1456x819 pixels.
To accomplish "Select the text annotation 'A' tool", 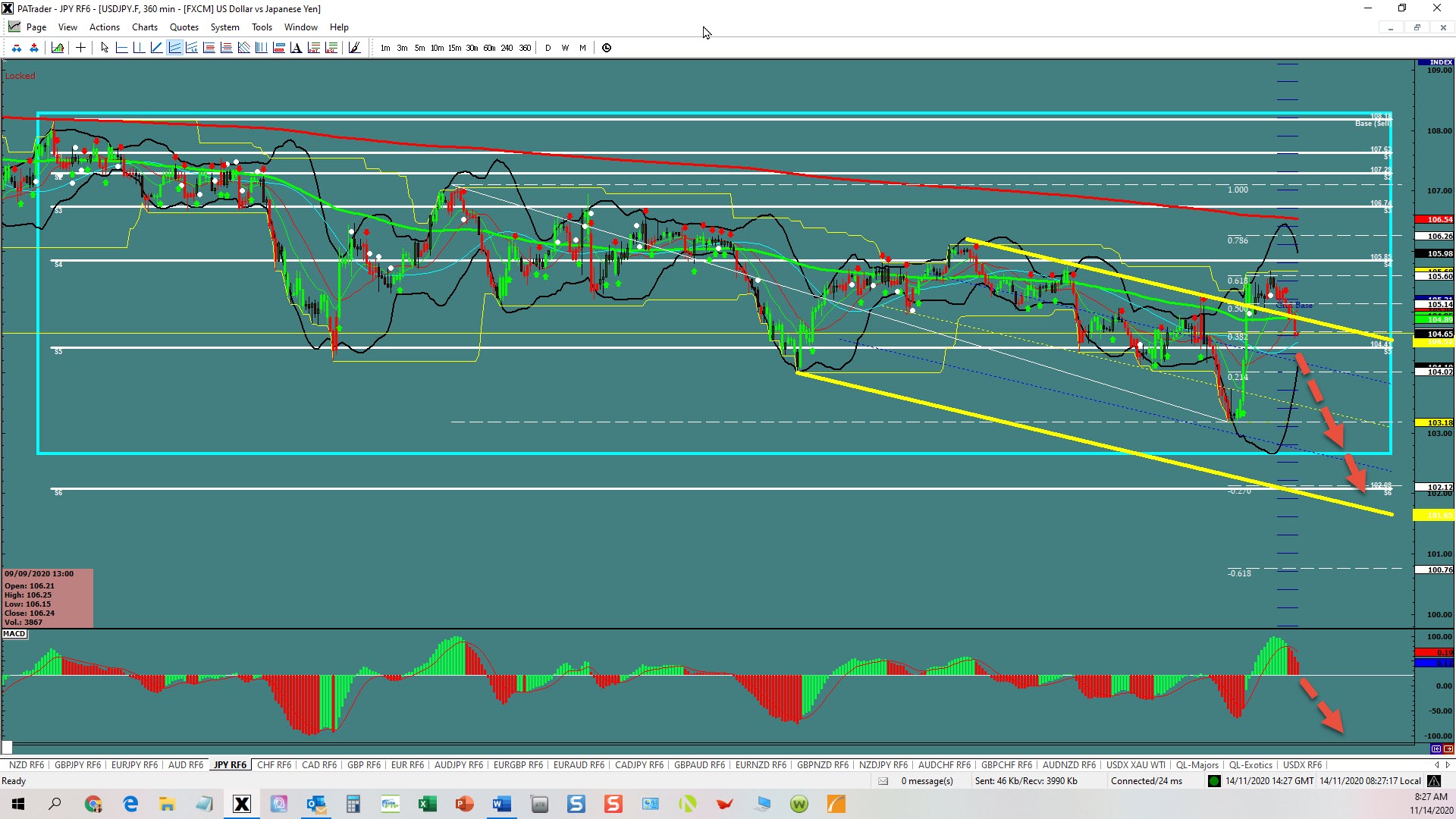I will tap(296, 48).
